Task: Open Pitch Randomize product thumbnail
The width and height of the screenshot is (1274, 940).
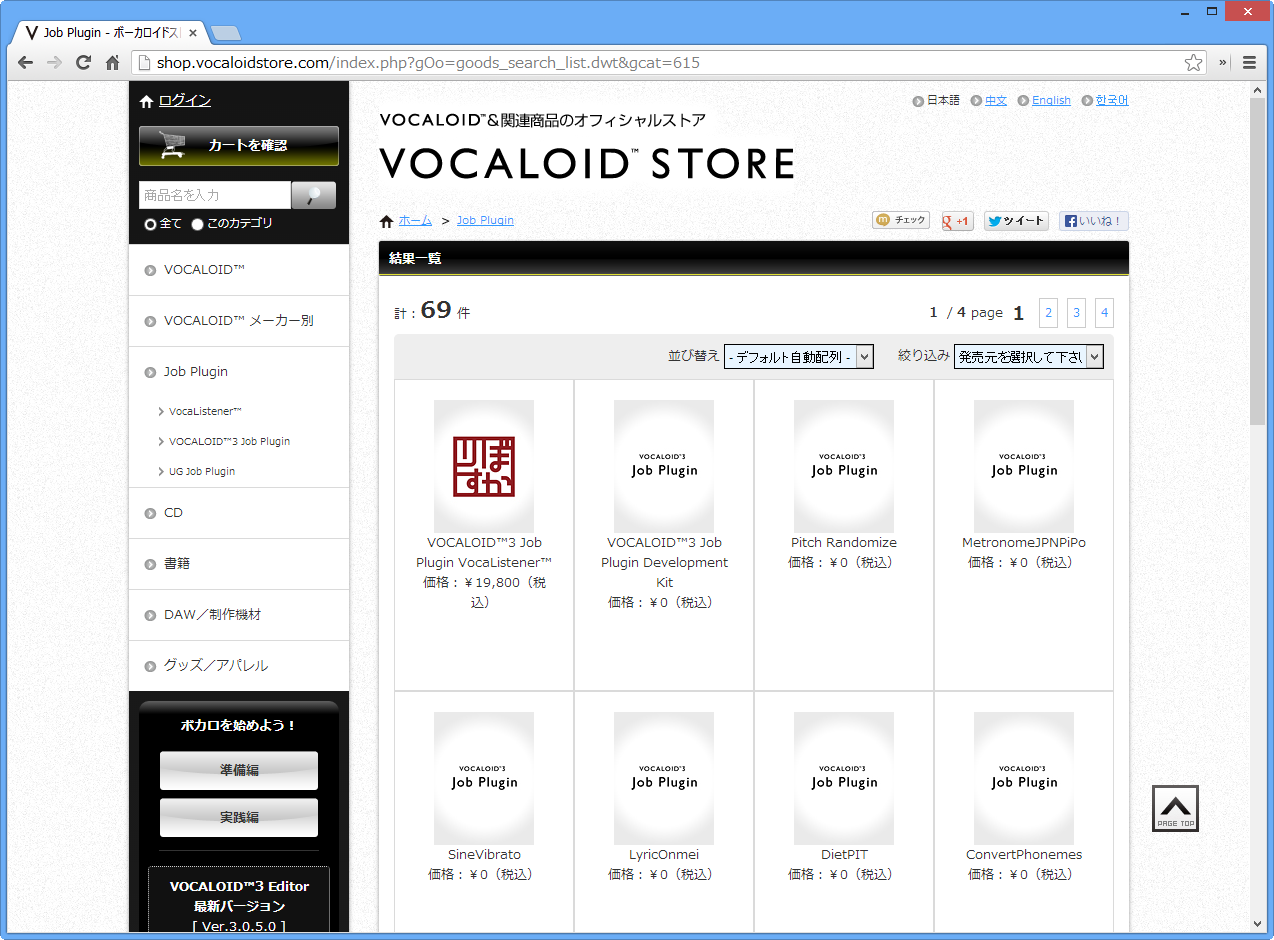Action: pos(844,466)
